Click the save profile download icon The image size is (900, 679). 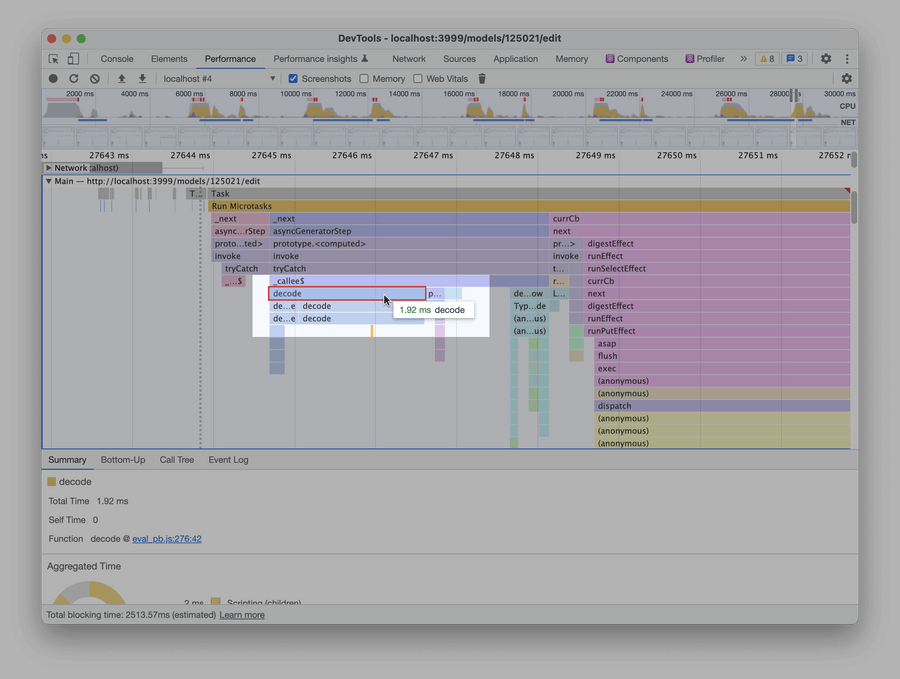click(142, 79)
